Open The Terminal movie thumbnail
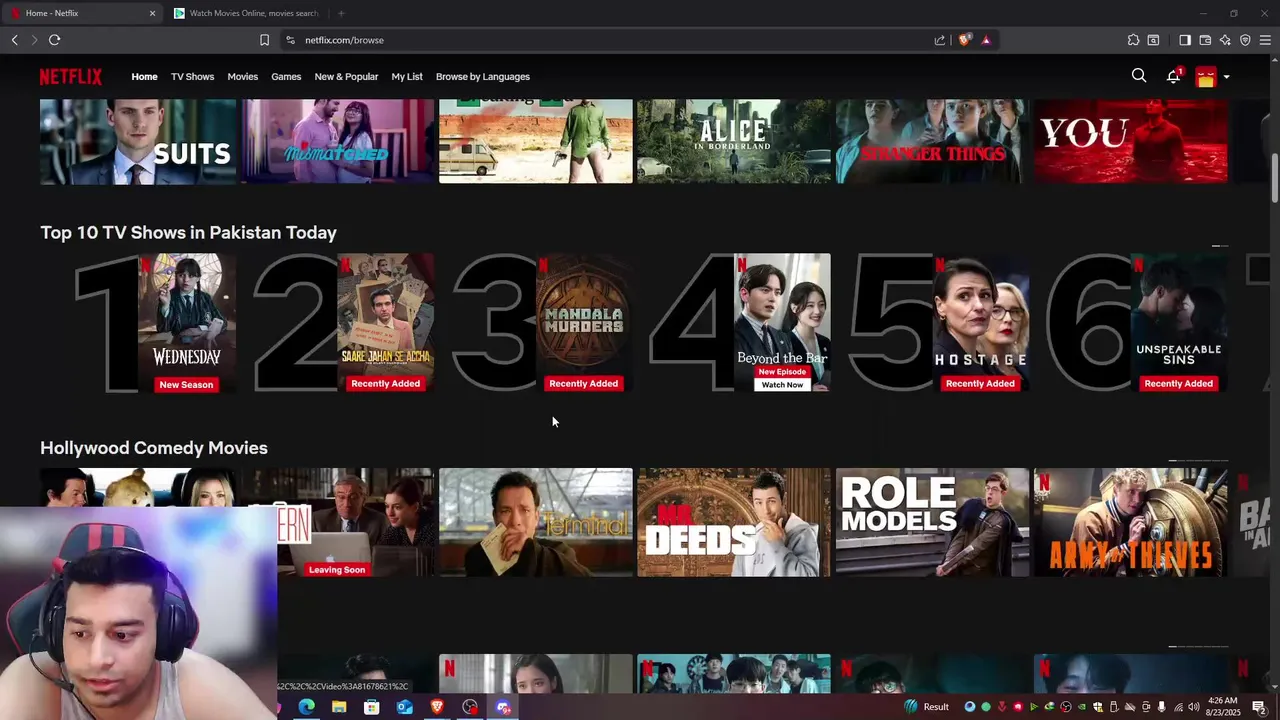The width and height of the screenshot is (1280, 720). coord(535,522)
